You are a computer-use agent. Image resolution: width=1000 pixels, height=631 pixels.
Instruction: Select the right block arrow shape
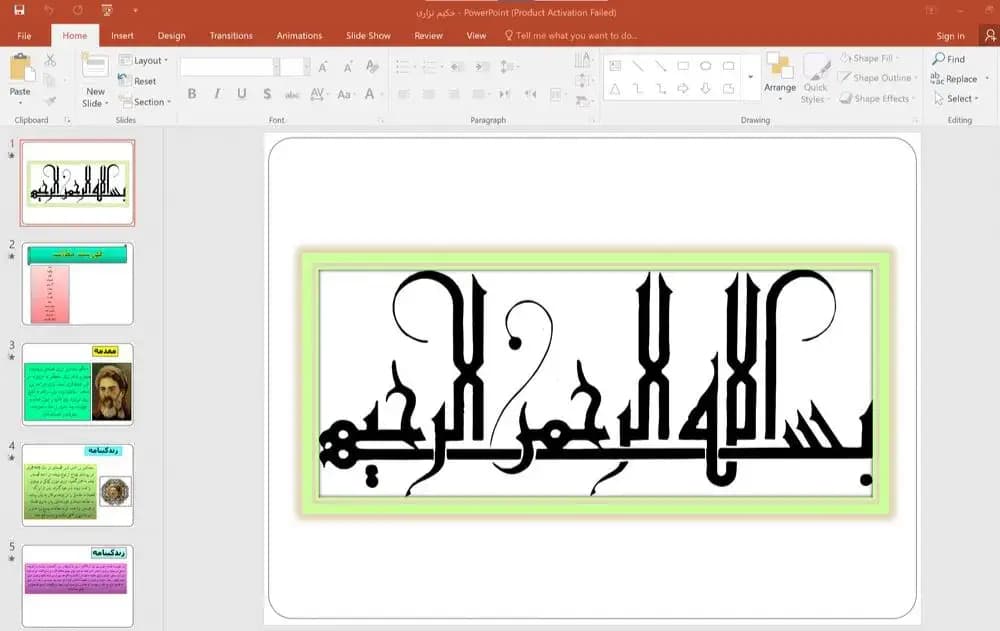click(x=683, y=89)
